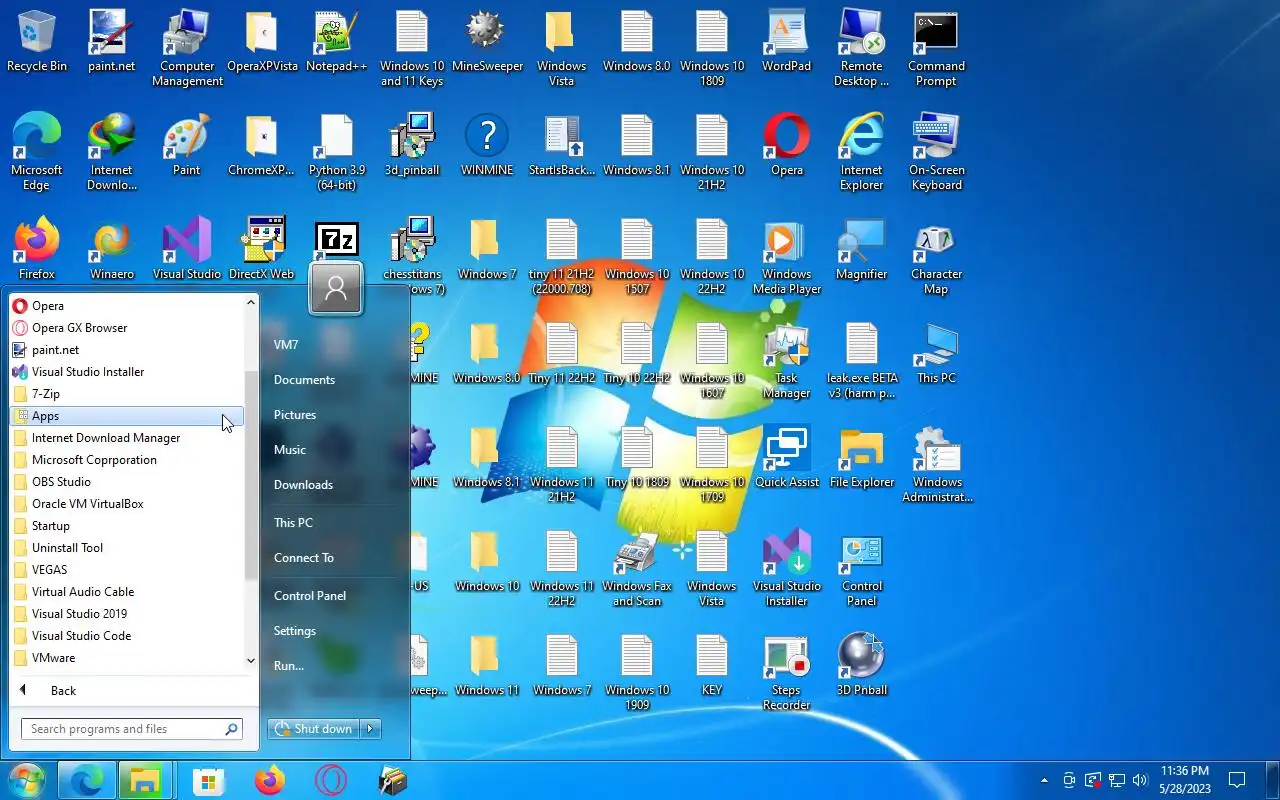Open File Explorer from the taskbar
The height and width of the screenshot is (800, 1280).
(x=146, y=780)
